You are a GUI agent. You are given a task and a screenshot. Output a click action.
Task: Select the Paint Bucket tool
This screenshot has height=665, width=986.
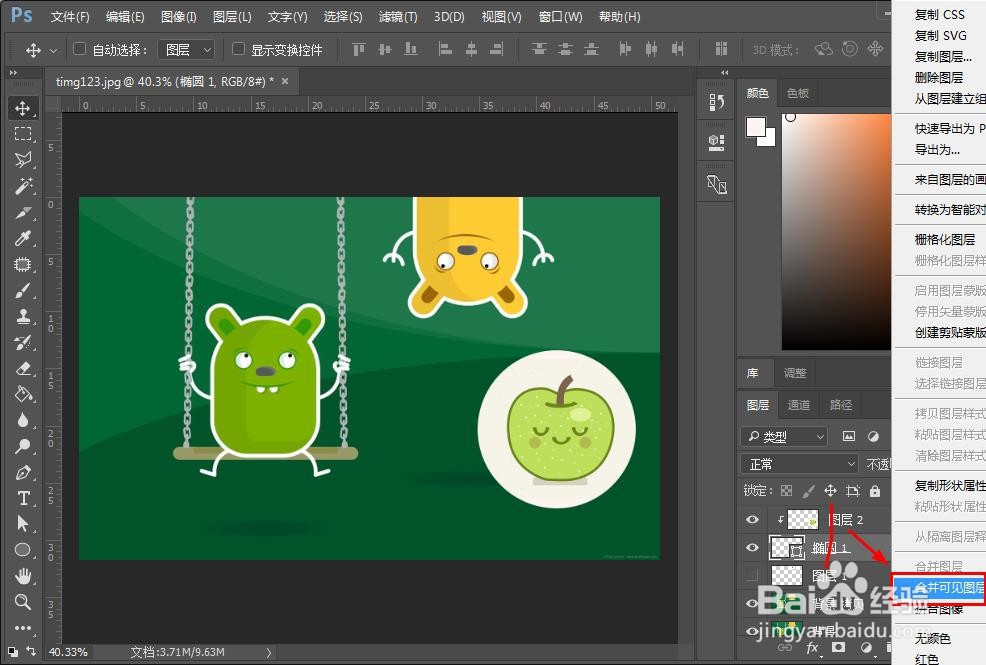[x=23, y=394]
